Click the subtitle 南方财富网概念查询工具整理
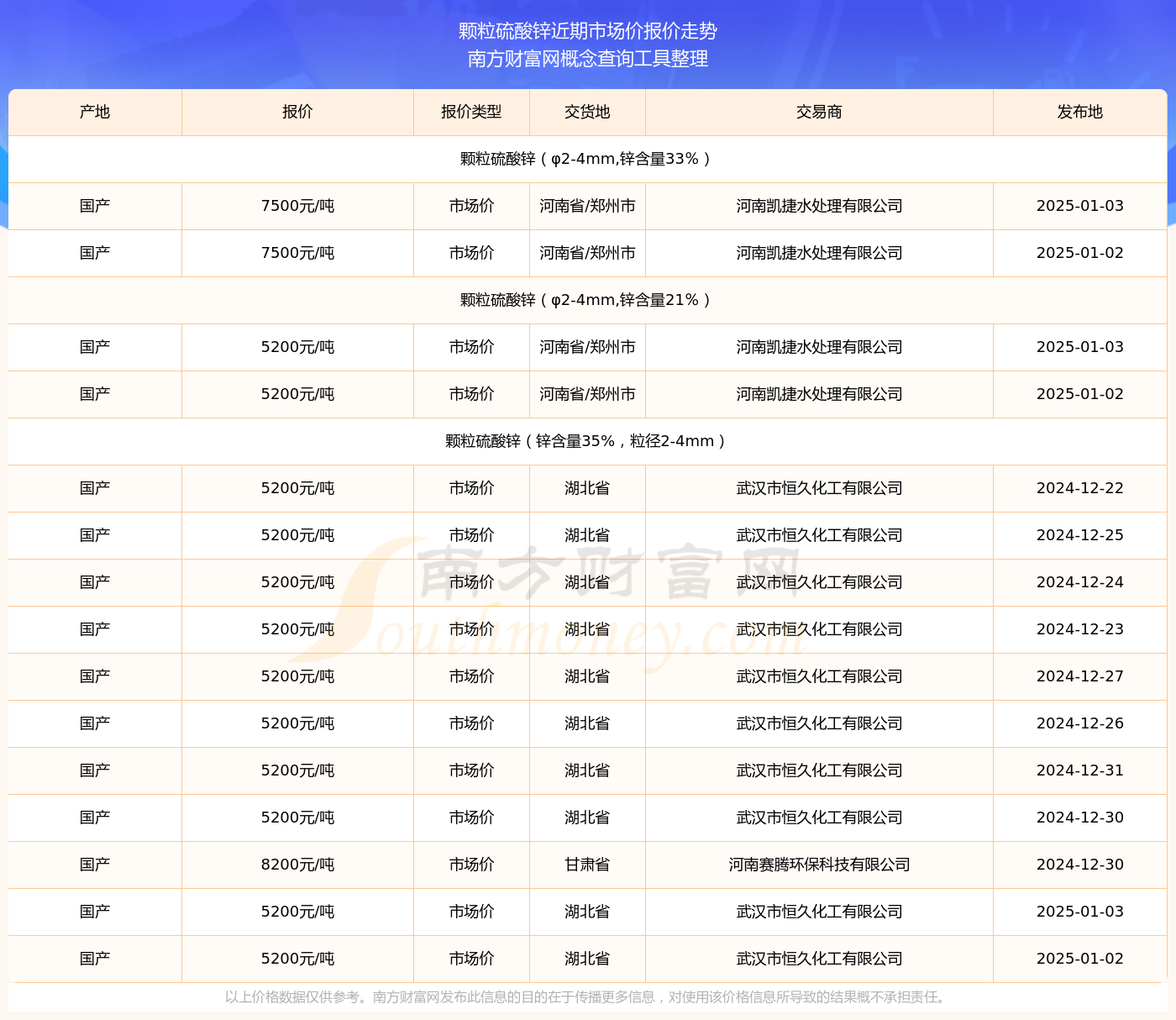Viewport: 1176px width, 1020px height. pos(588,59)
